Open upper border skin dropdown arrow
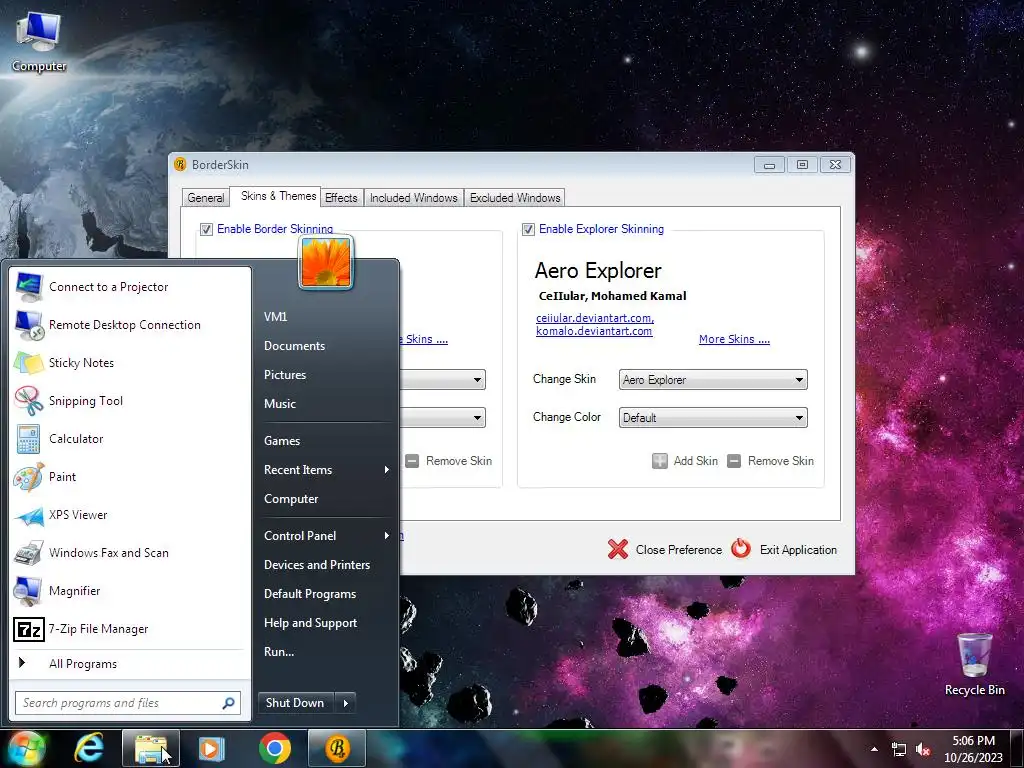Screen dimensions: 1024x768 click(477, 379)
